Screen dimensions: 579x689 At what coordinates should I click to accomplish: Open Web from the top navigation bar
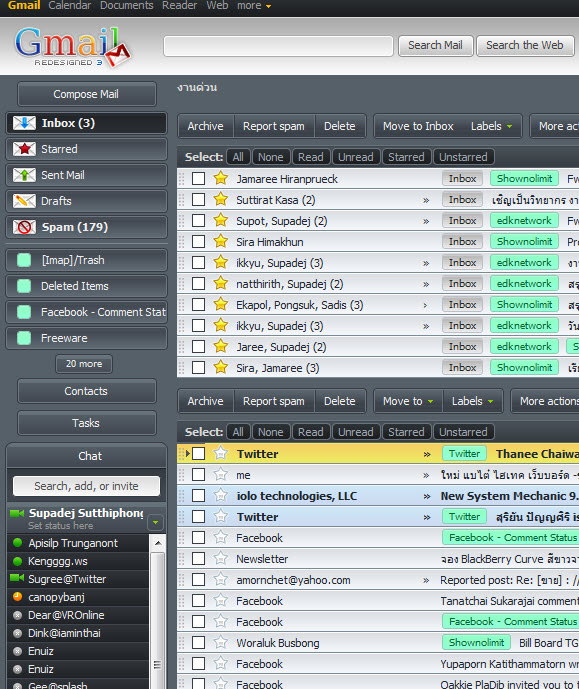[217, 6]
